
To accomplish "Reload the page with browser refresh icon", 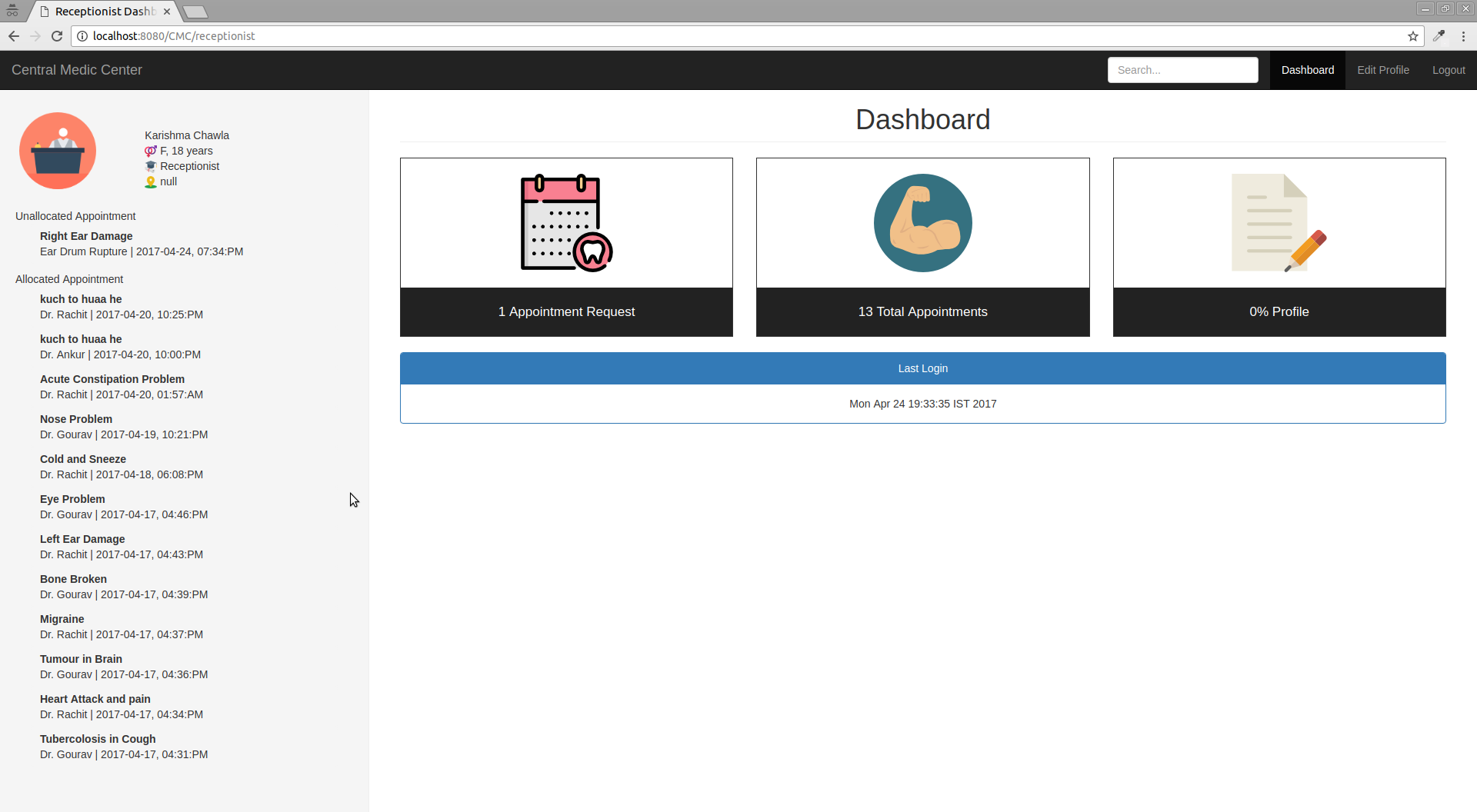I will pyautogui.click(x=57, y=36).
